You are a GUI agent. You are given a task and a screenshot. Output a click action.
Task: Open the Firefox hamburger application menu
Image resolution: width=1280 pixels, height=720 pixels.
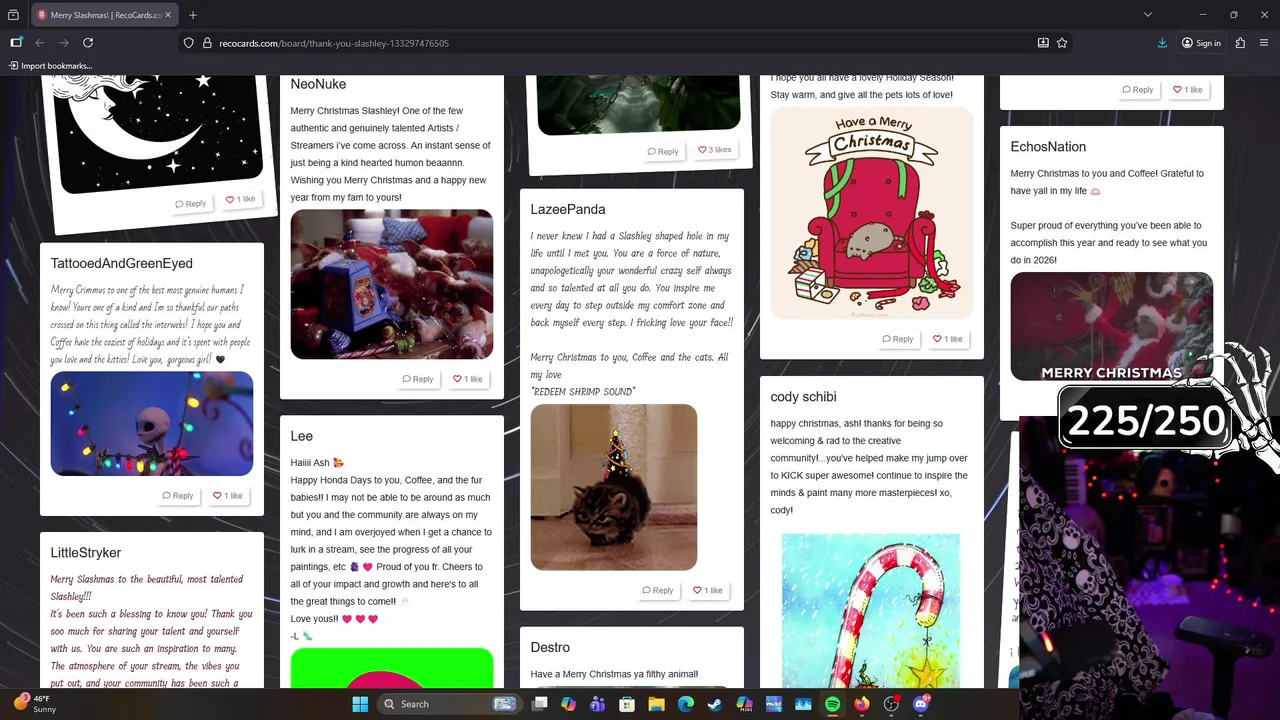(x=1265, y=43)
